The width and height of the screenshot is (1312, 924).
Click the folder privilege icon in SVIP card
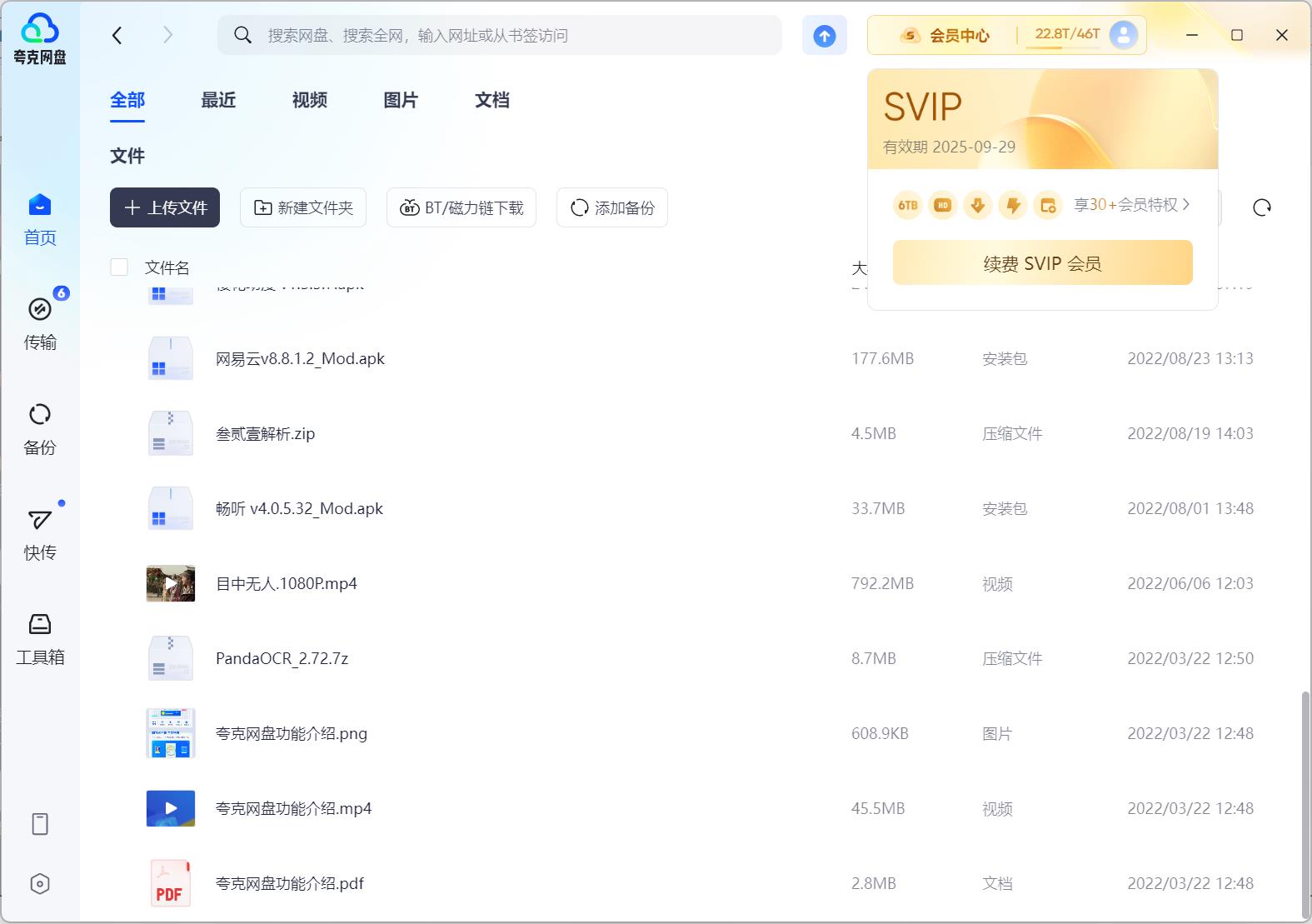point(1048,205)
